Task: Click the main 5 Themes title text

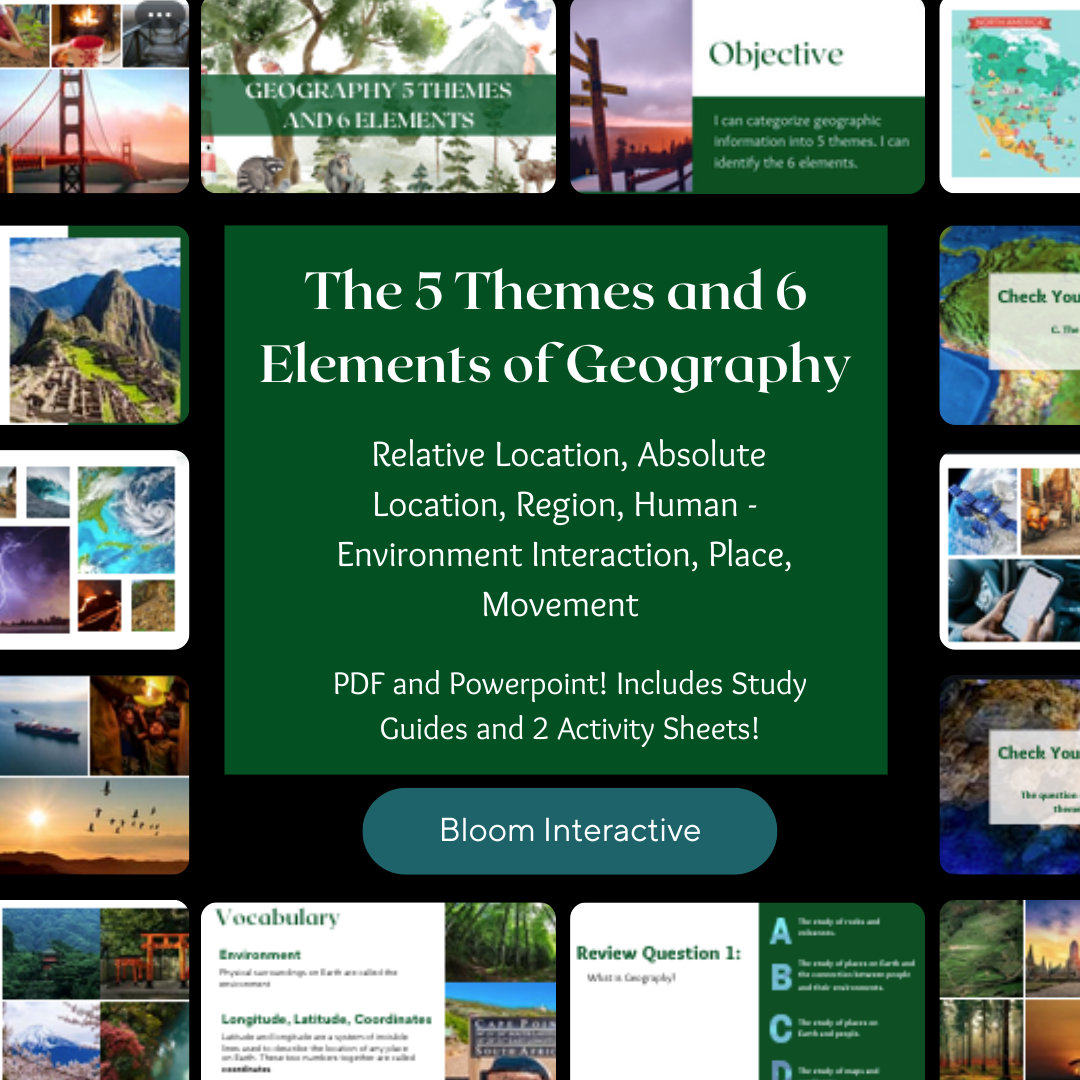Action: [557, 330]
